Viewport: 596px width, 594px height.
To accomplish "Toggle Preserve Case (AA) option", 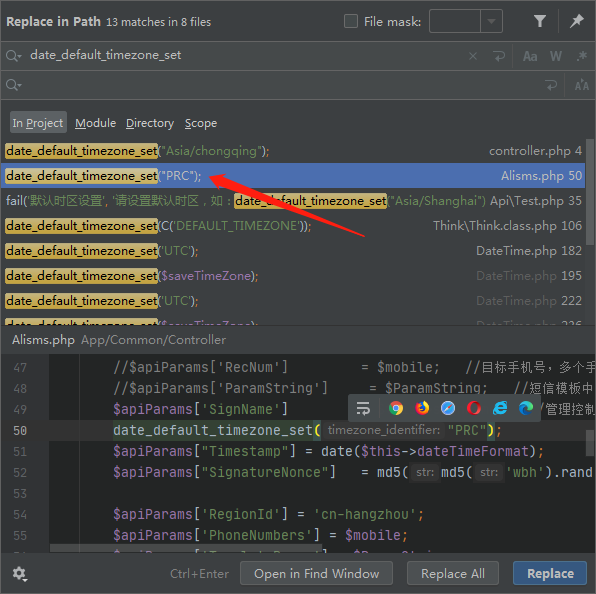I will click(x=582, y=85).
